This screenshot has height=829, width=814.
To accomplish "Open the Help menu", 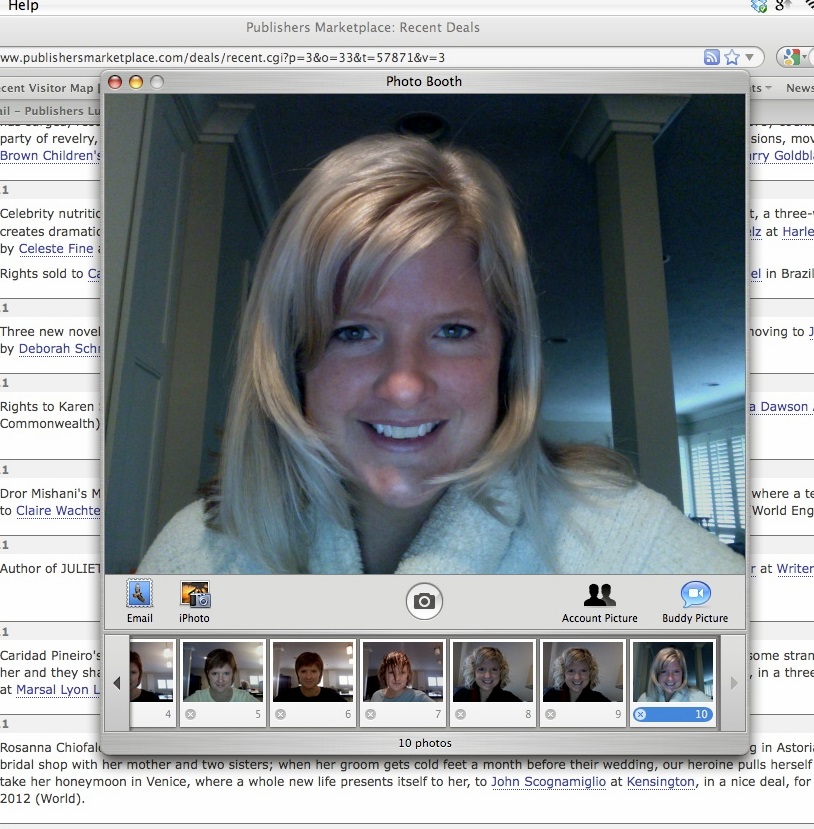I will 23,6.
